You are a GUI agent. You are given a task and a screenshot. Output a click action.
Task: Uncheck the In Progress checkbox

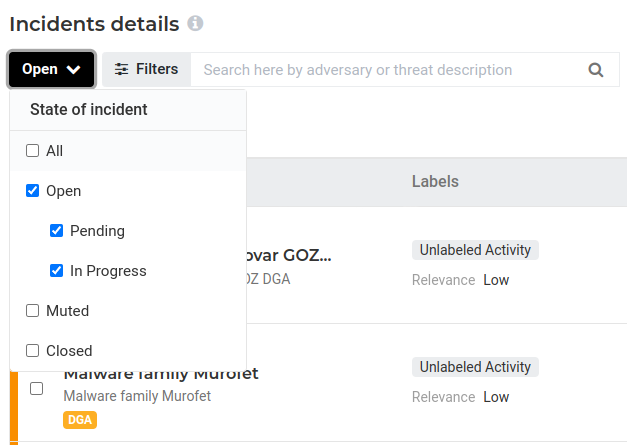pos(57,271)
